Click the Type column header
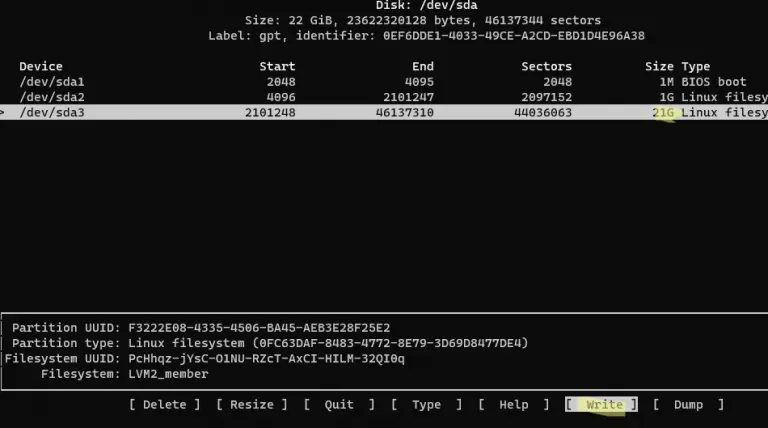 point(696,66)
